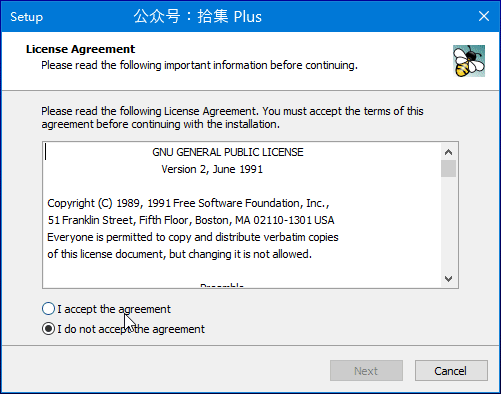Image resolution: width=501 pixels, height=394 pixels.
Task: Click the scrollbar track below the thumb
Action: 449,224
